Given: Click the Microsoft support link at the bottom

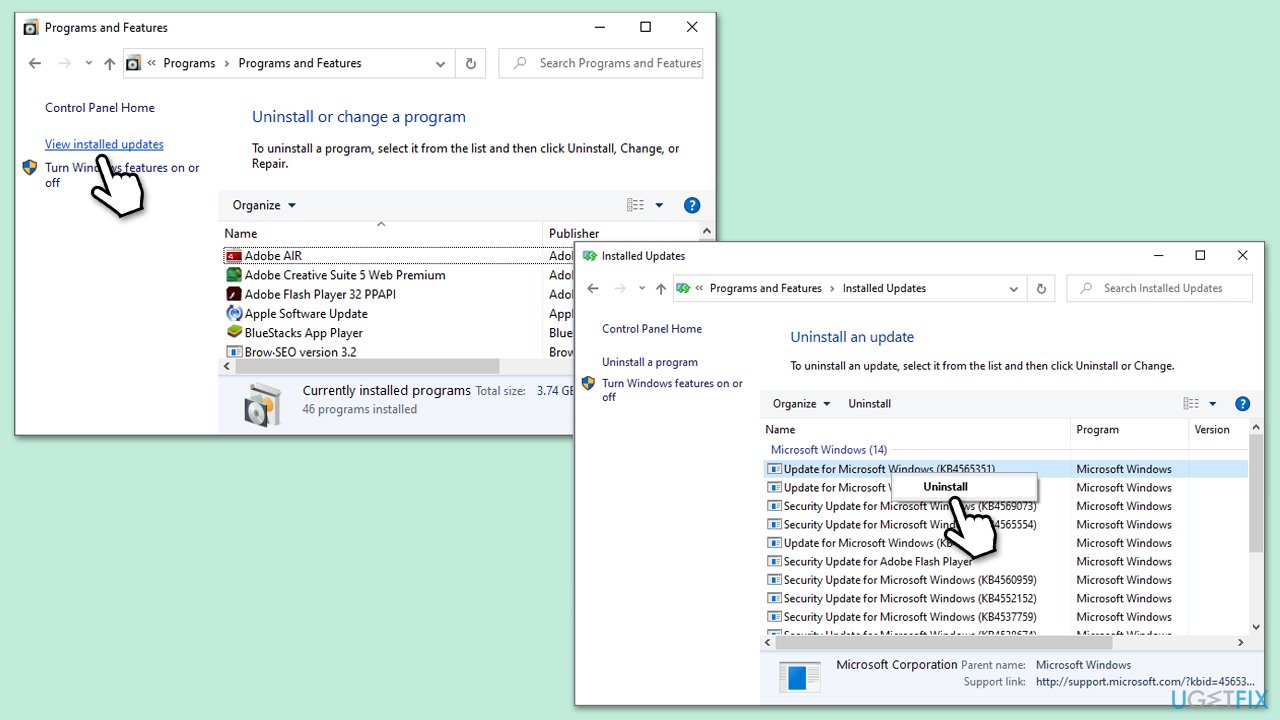Looking at the screenshot, I should tap(1144, 681).
